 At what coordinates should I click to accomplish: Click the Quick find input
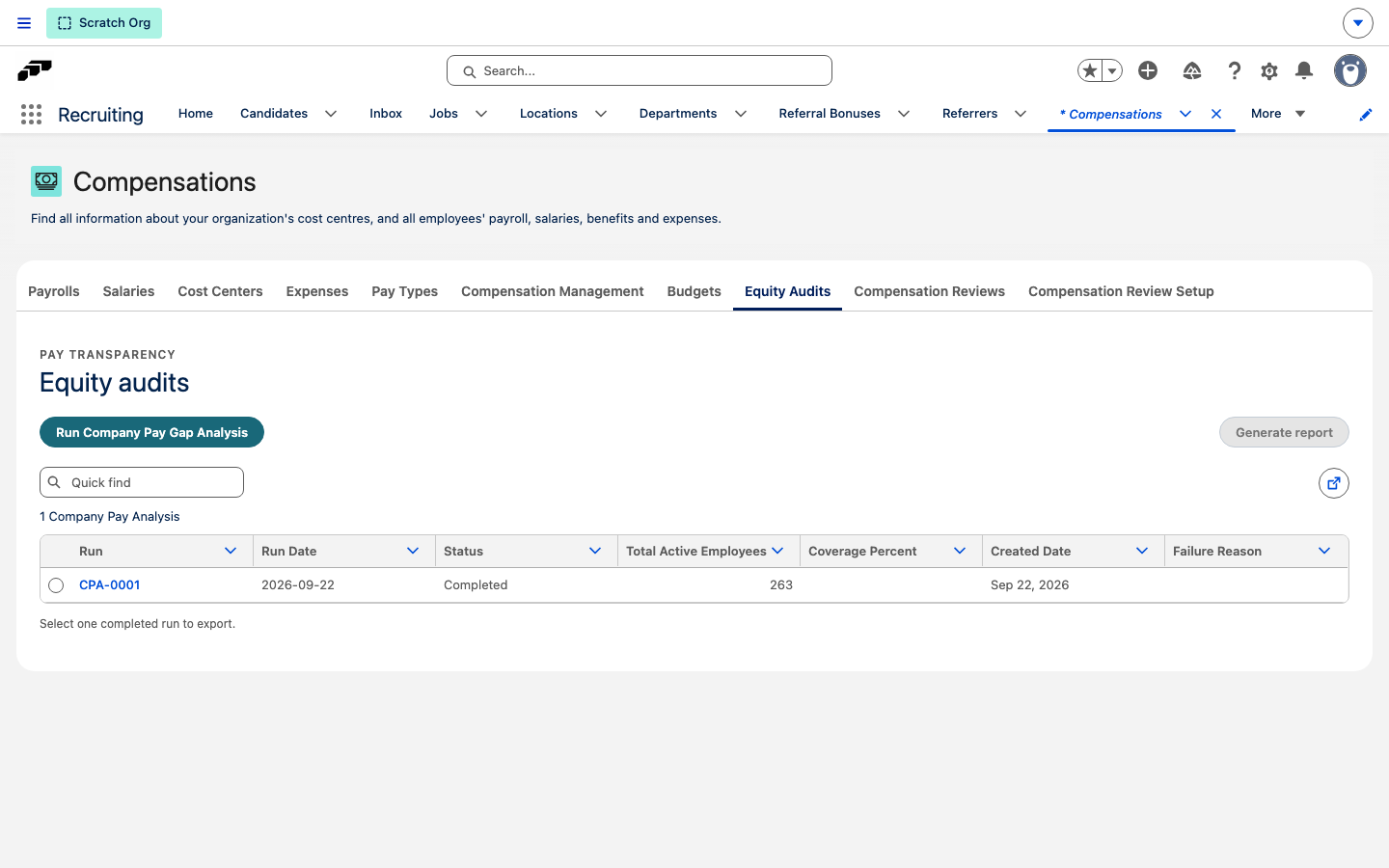[x=142, y=482]
